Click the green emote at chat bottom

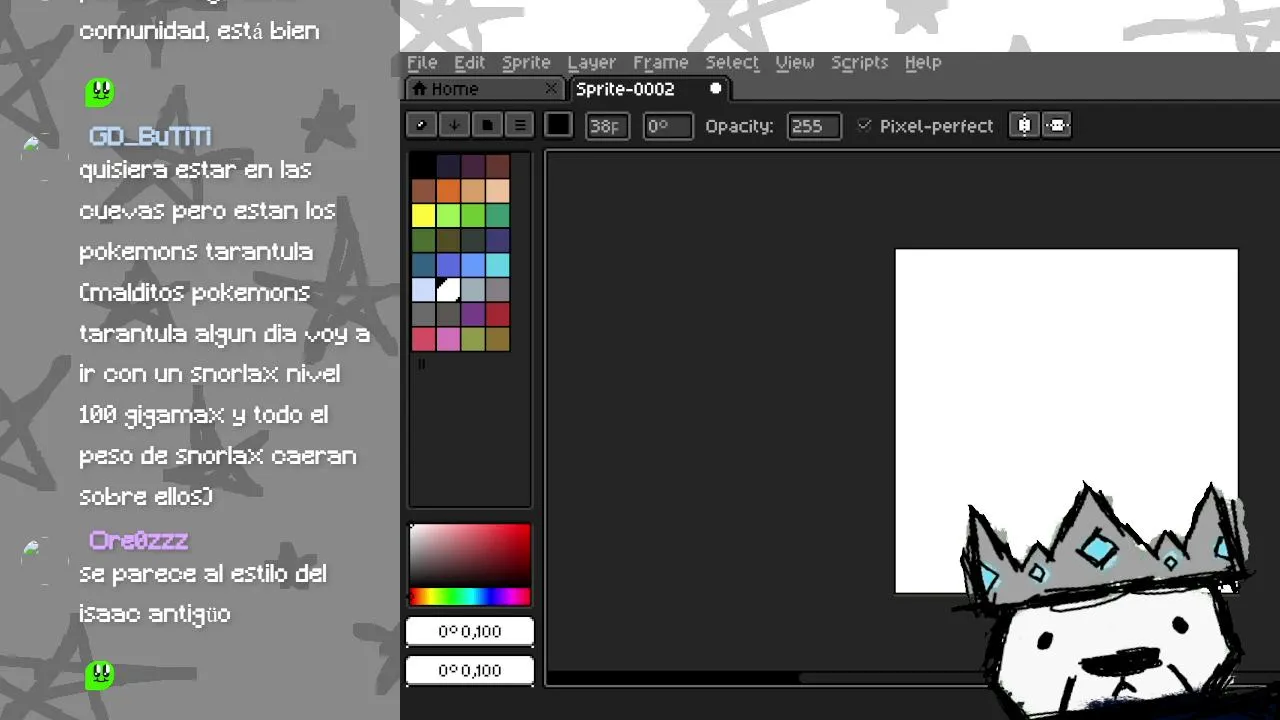click(99, 675)
